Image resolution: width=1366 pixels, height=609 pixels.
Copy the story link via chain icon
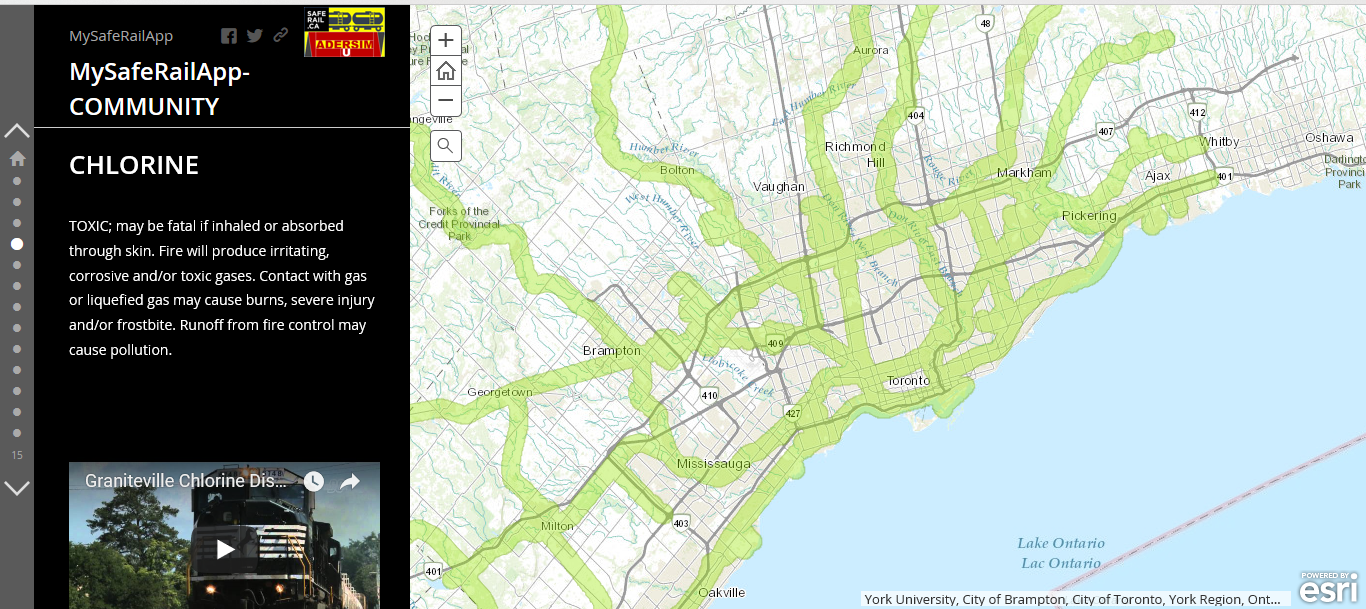[281, 36]
